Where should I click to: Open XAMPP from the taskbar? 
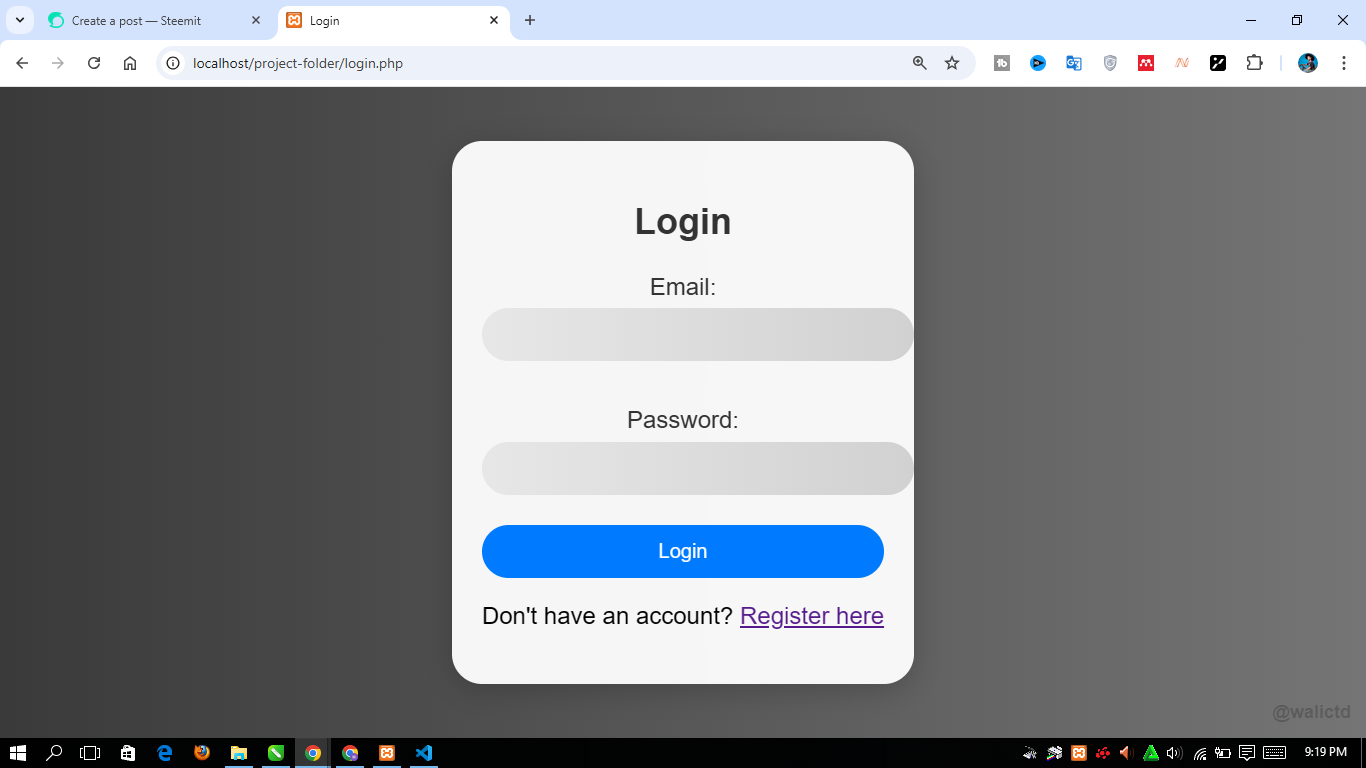pos(387,753)
